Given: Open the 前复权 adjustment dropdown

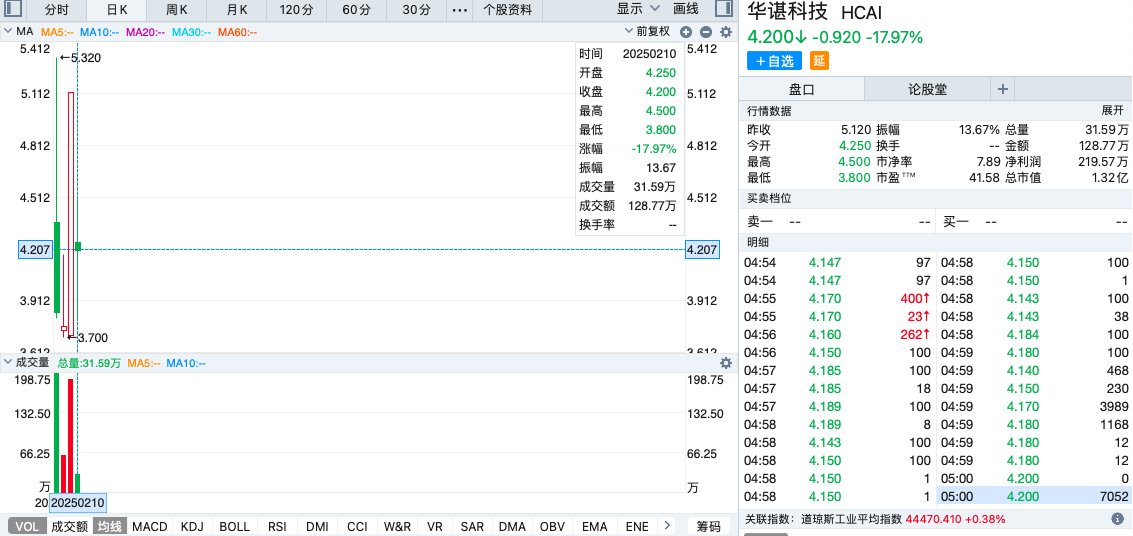Looking at the screenshot, I should click(x=647, y=31).
